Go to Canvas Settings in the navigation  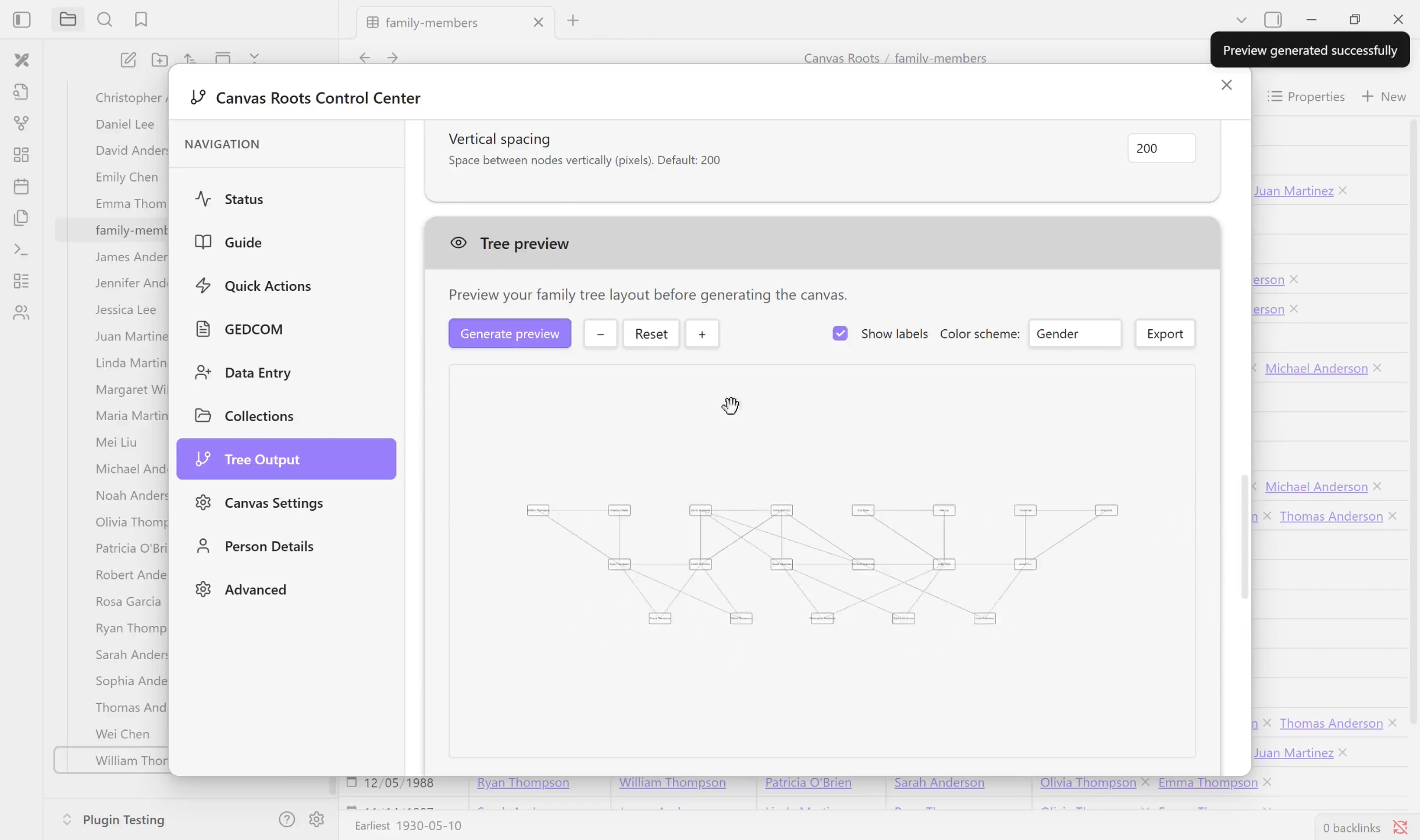[273, 503]
